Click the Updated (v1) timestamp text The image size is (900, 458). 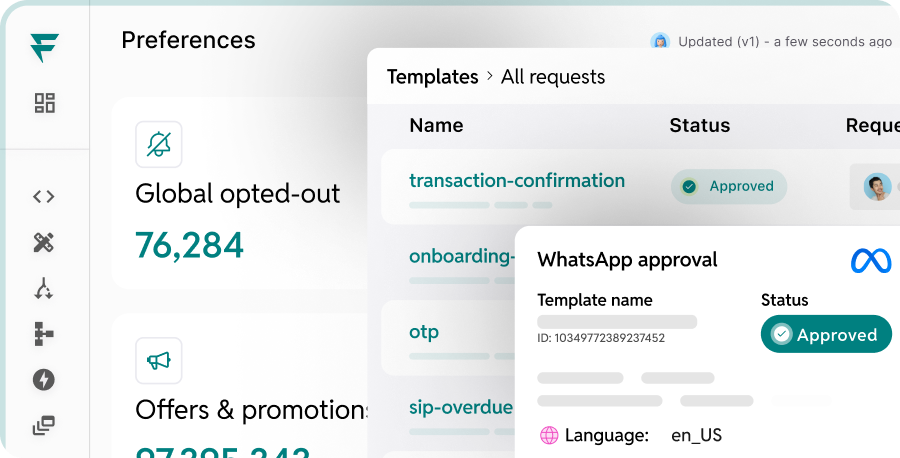pyautogui.click(x=785, y=42)
